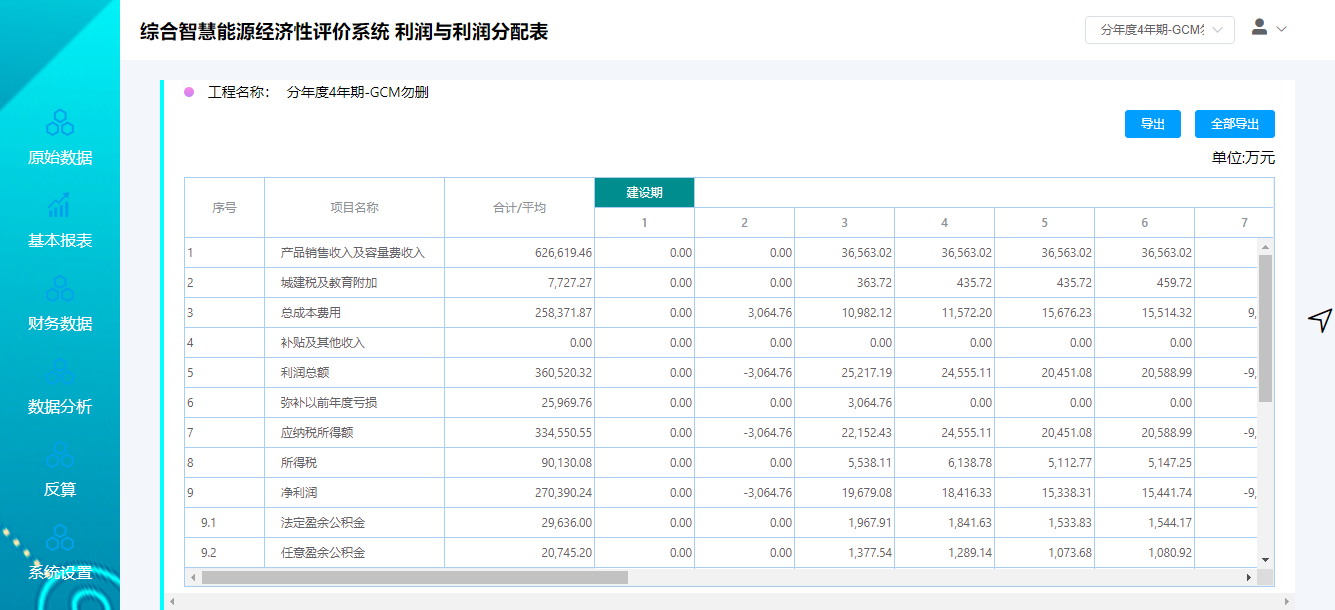This screenshot has width=1335, height=610.
Task: Expand the user account chevron menu
Action: [1281, 29]
